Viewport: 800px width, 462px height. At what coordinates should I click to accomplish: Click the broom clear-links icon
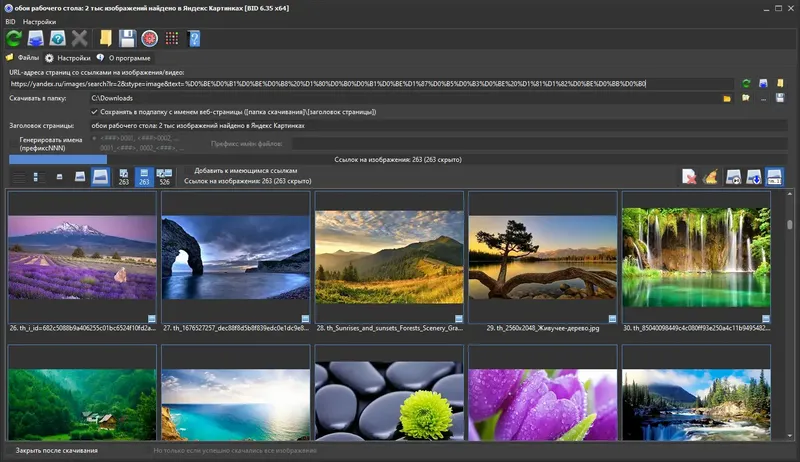point(710,177)
